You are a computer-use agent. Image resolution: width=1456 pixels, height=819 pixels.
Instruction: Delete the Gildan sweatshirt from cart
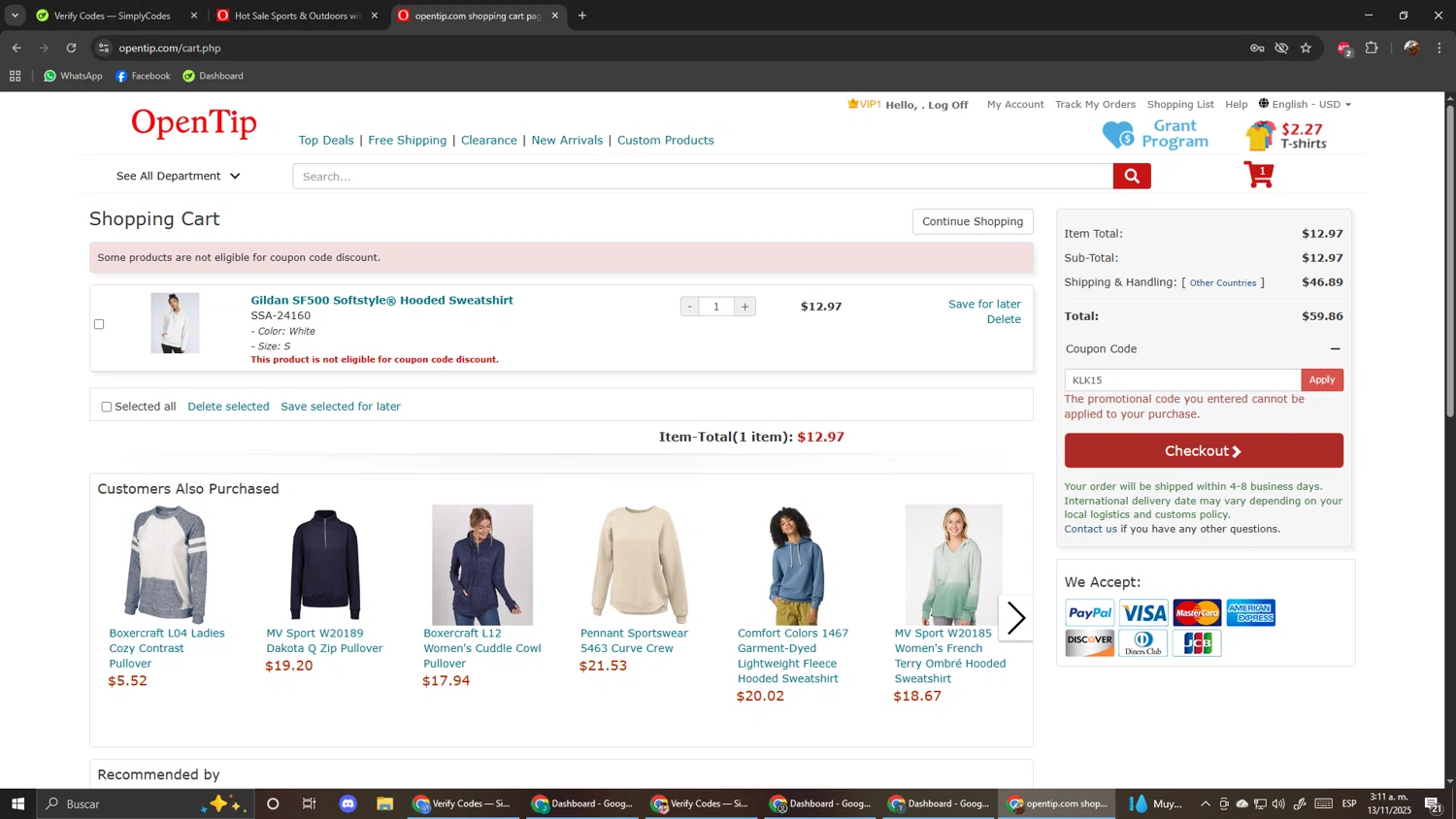click(1004, 319)
